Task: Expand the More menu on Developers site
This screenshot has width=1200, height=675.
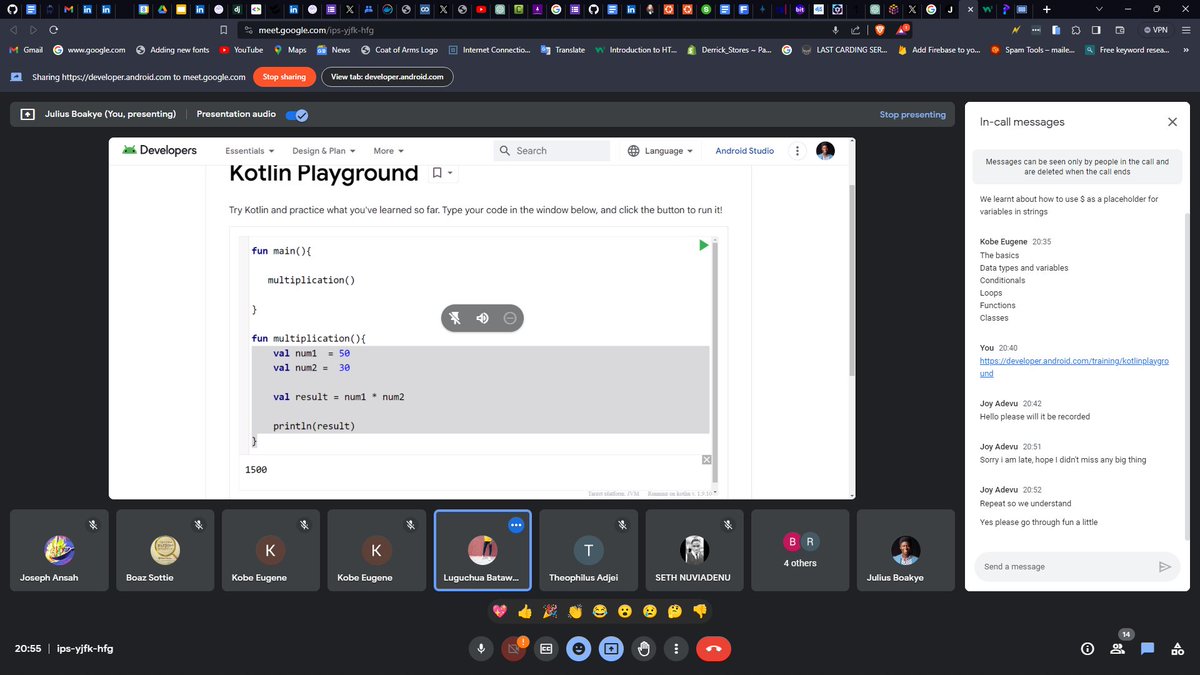Action: coord(389,151)
